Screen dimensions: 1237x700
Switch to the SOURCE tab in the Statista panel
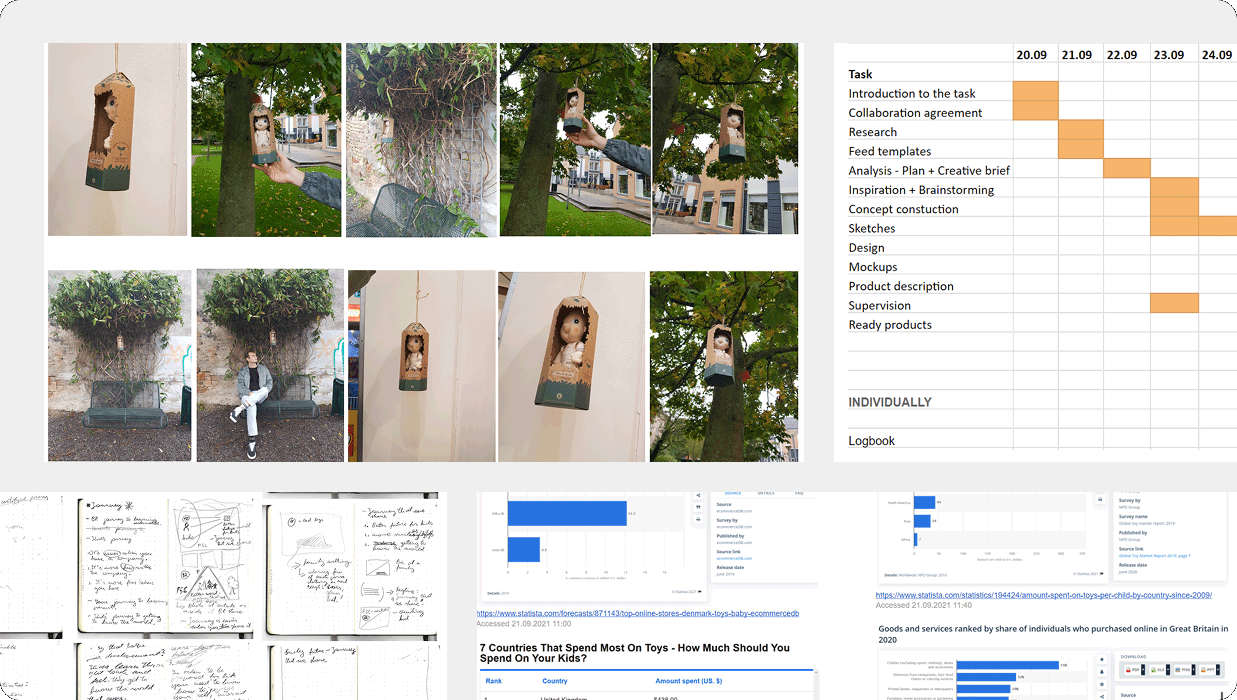[x=733, y=493]
